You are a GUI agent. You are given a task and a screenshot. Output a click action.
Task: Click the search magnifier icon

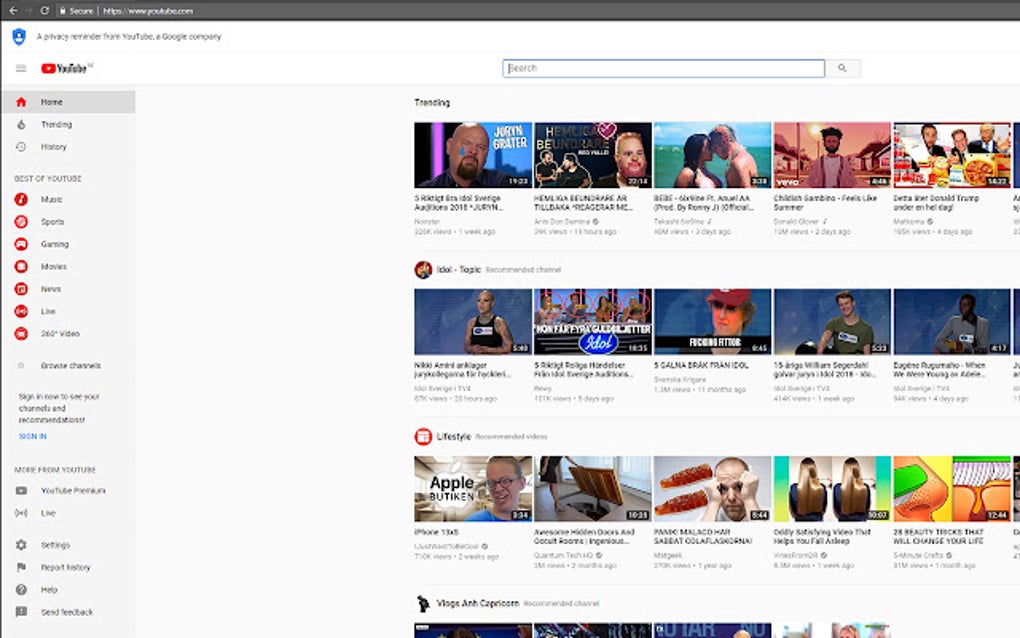[841, 68]
